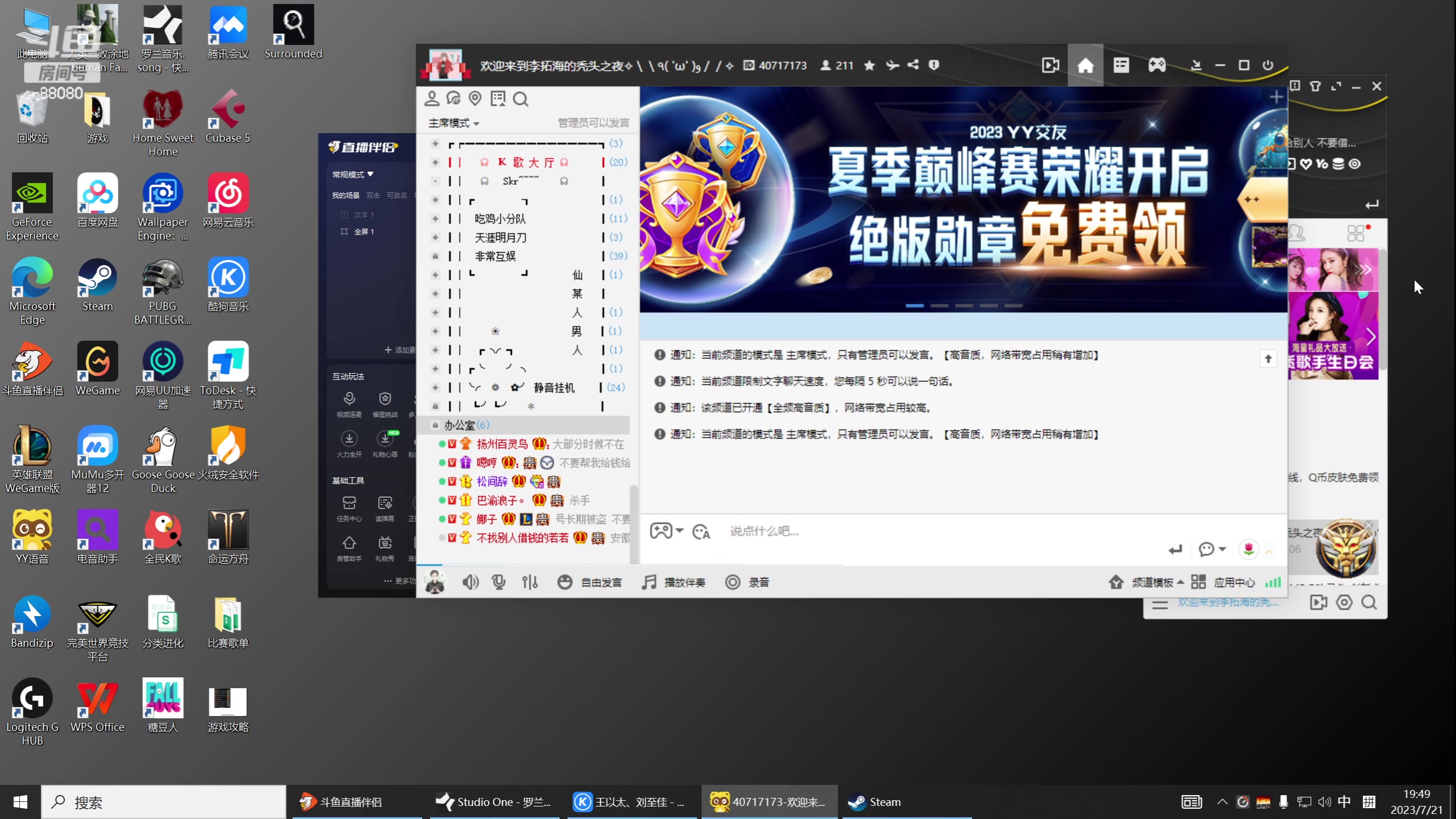The width and height of the screenshot is (1456, 819).
Task: Switch to Steam from the taskbar
Action: point(876,802)
